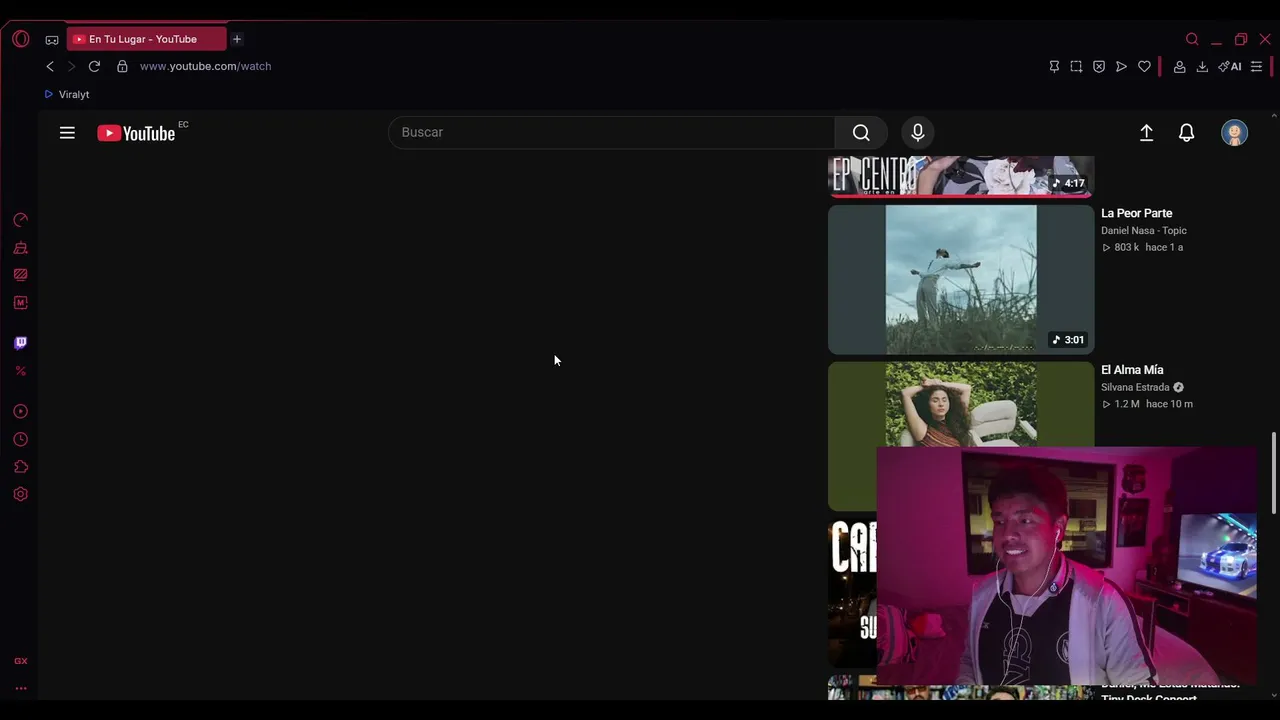This screenshot has height=720, width=1280.
Task: Show YouTube notifications bell
Action: pos(1186,133)
